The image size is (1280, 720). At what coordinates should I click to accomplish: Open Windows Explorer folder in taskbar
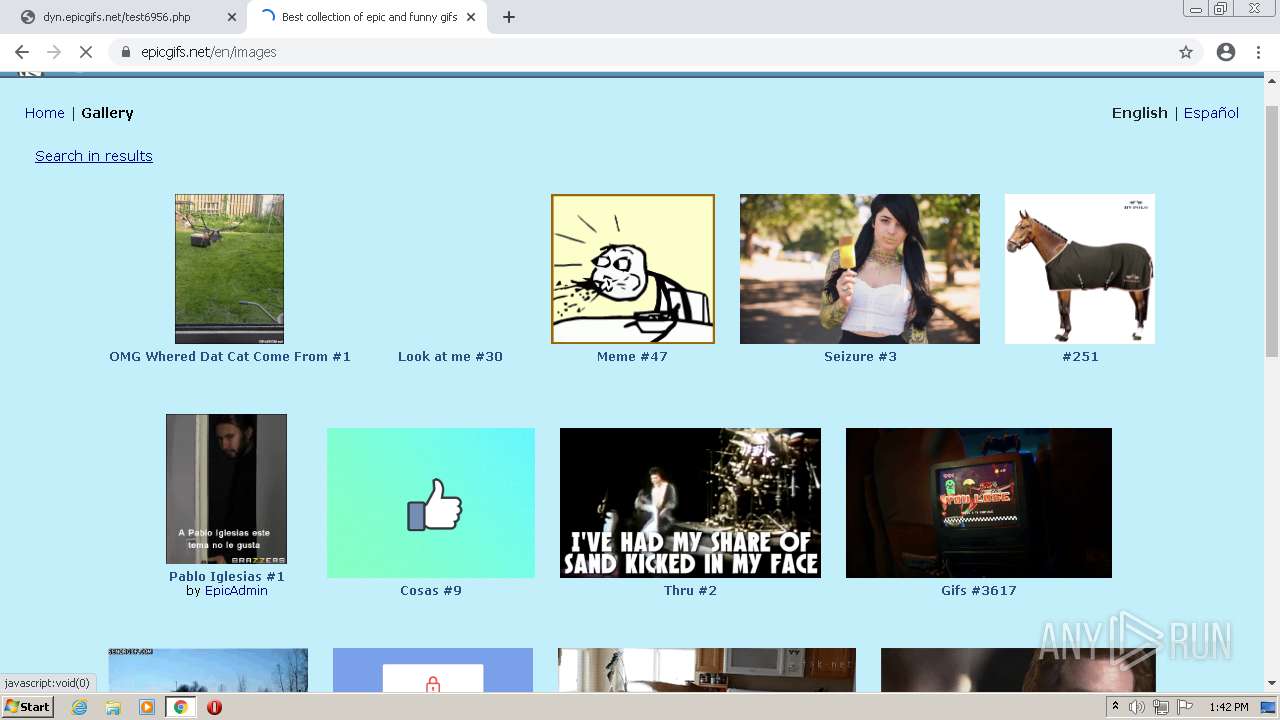click(x=113, y=707)
